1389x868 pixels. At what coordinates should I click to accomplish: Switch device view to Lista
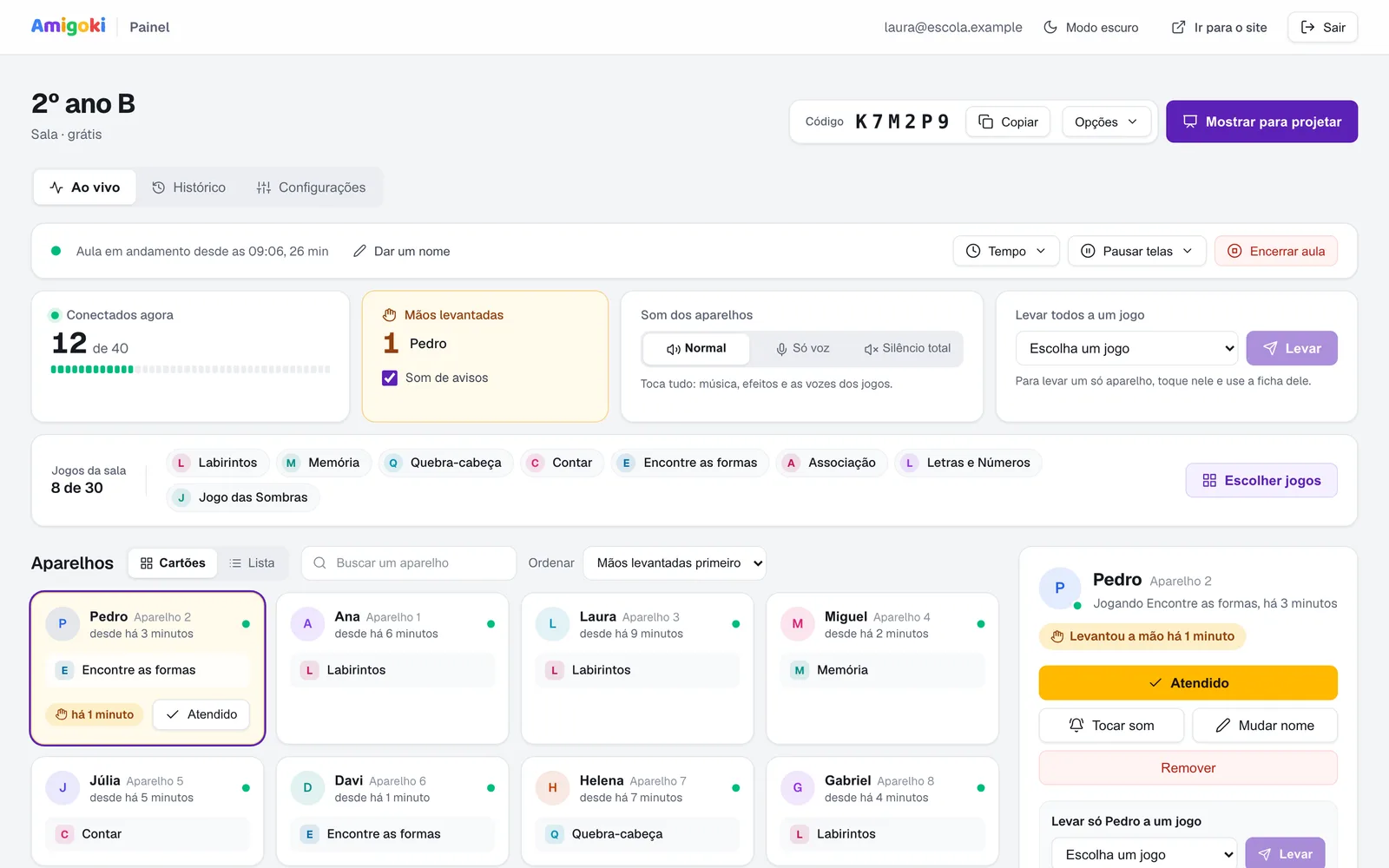click(252, 562)
